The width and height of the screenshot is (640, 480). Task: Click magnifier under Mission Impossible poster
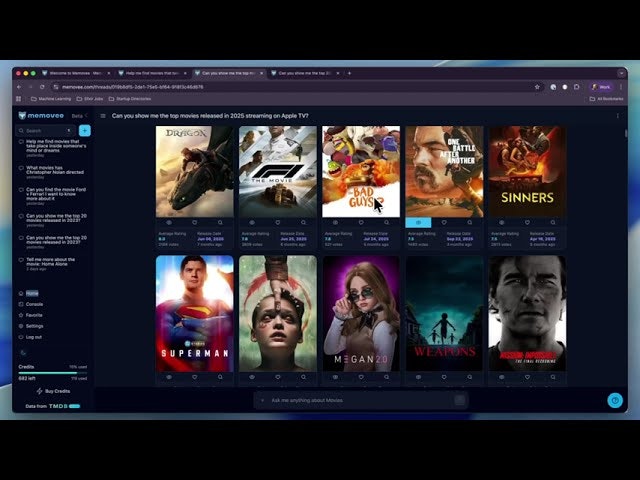point(553,377)
